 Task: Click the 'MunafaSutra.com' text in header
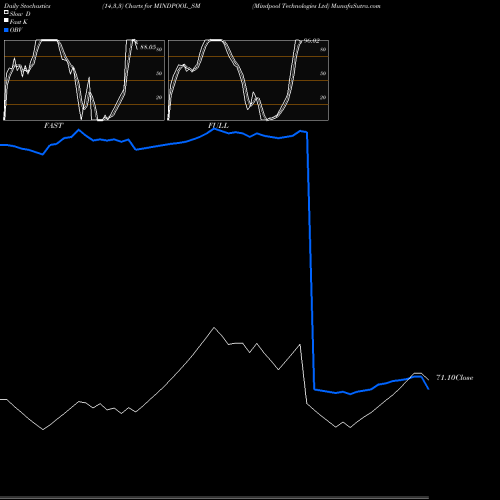[356, 6]
